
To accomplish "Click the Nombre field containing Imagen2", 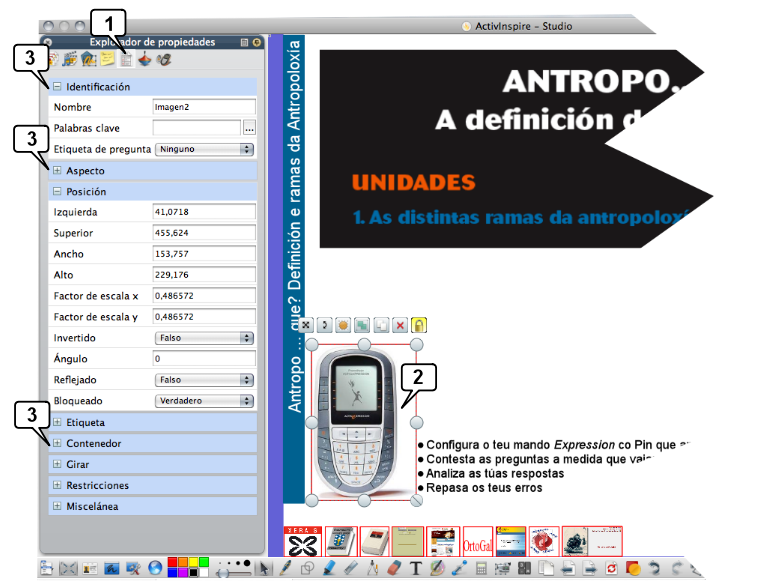I will pos(204,107).
